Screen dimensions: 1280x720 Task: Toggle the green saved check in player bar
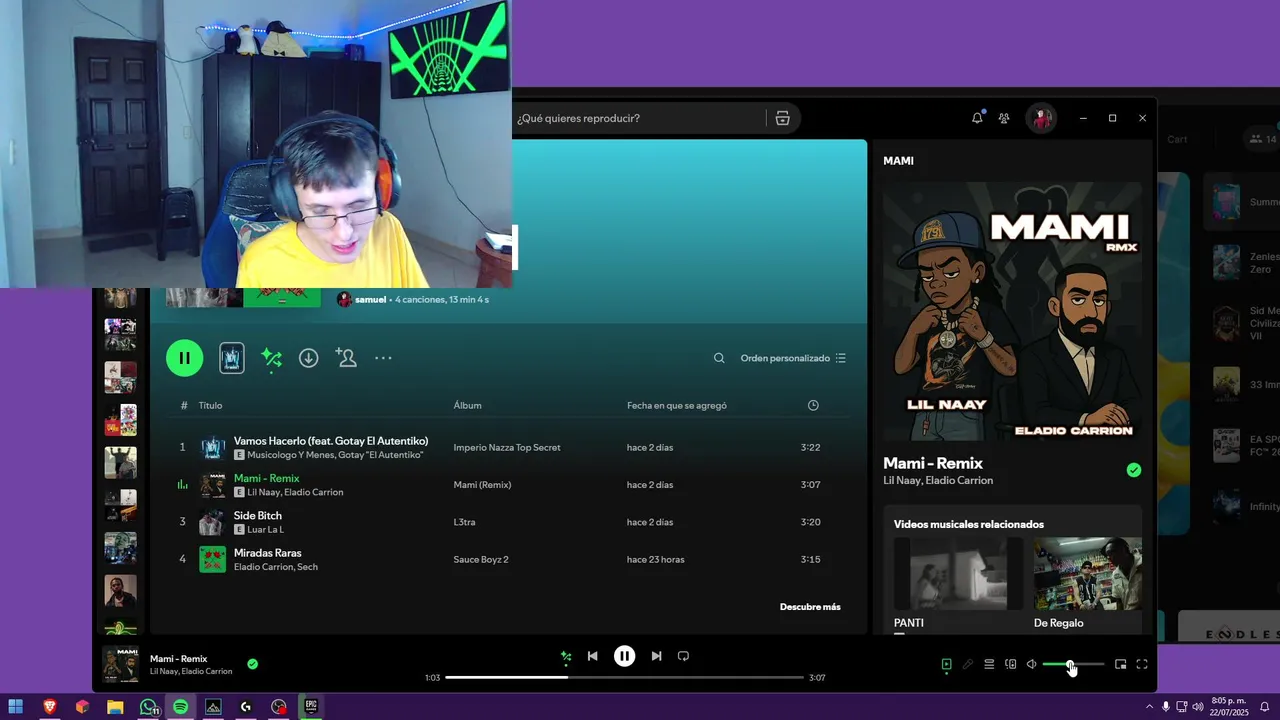coord(252,663)
